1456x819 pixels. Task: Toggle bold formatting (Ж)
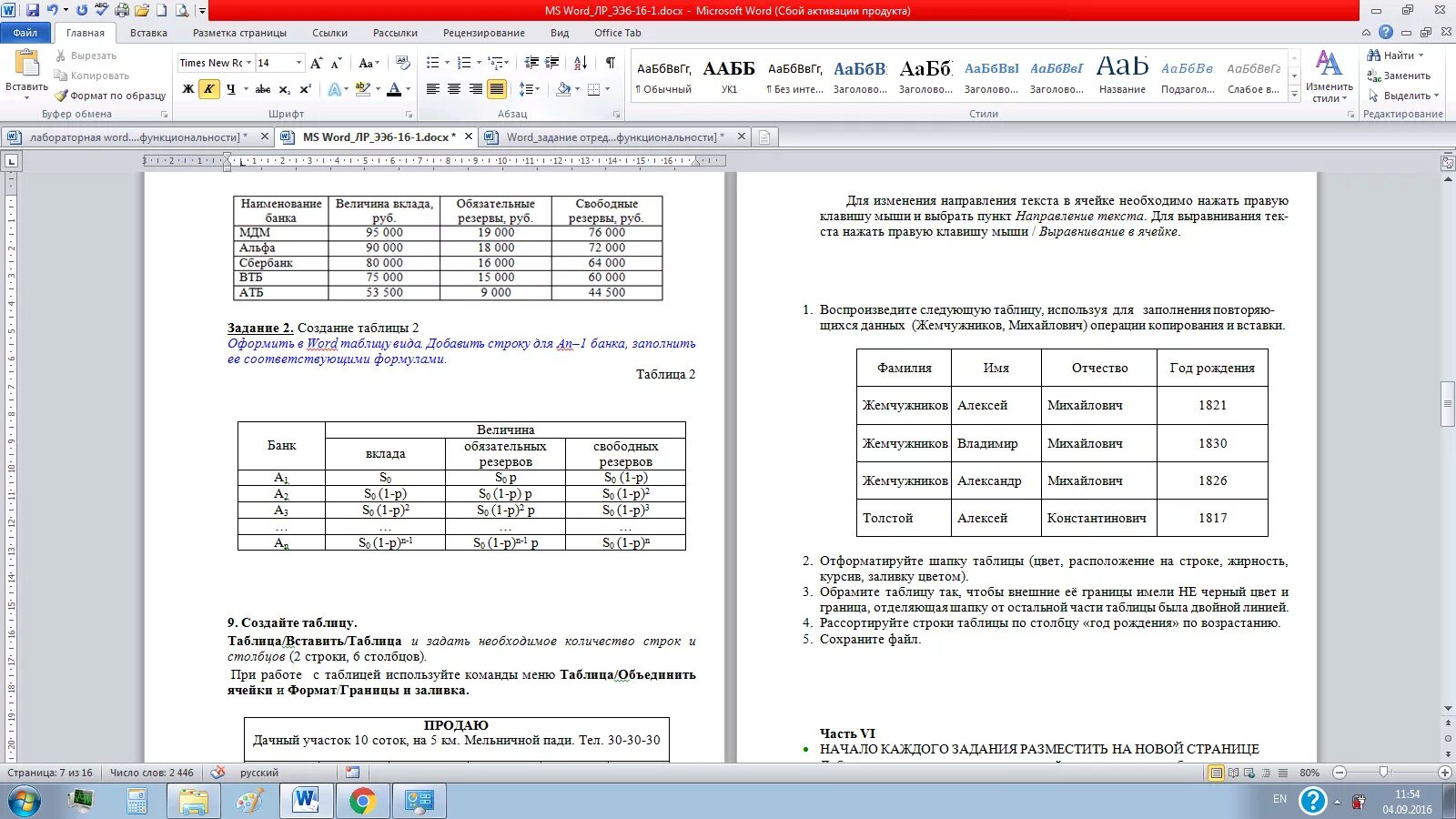click(x=188, y=89)
